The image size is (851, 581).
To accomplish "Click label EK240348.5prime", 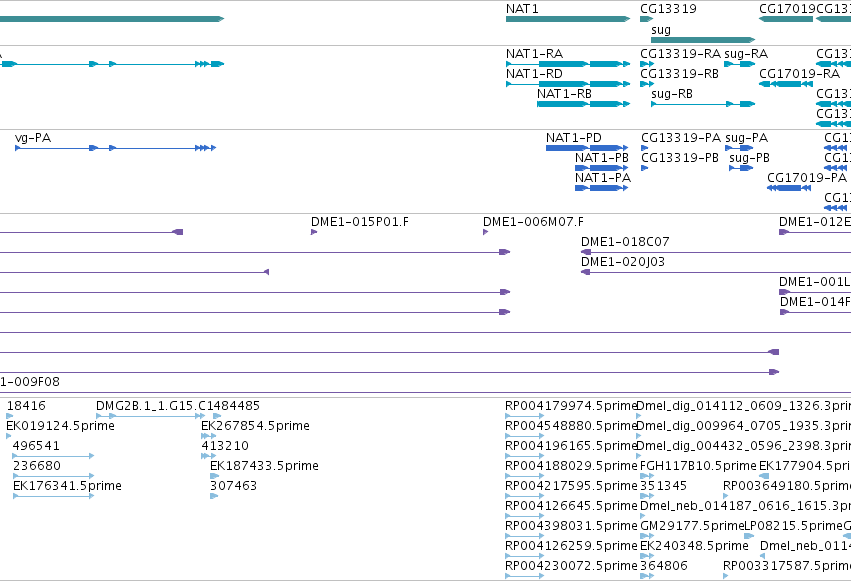I will (x=694, y=546).
